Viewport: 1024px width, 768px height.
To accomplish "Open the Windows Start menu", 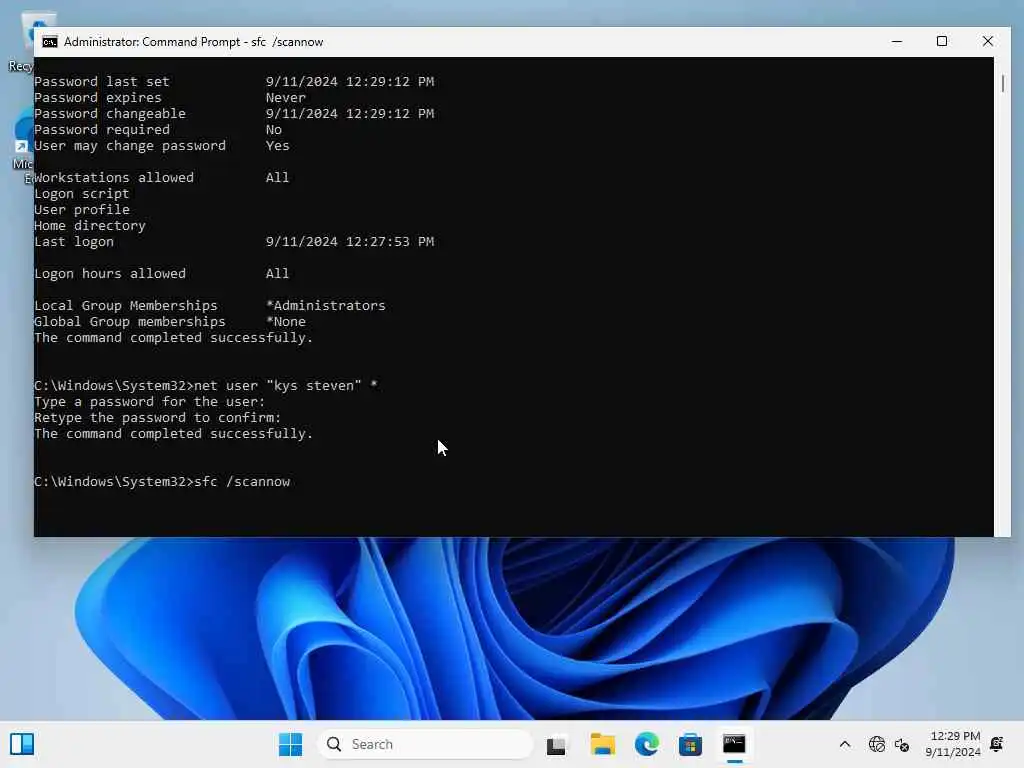I will (x=291, y=744).
